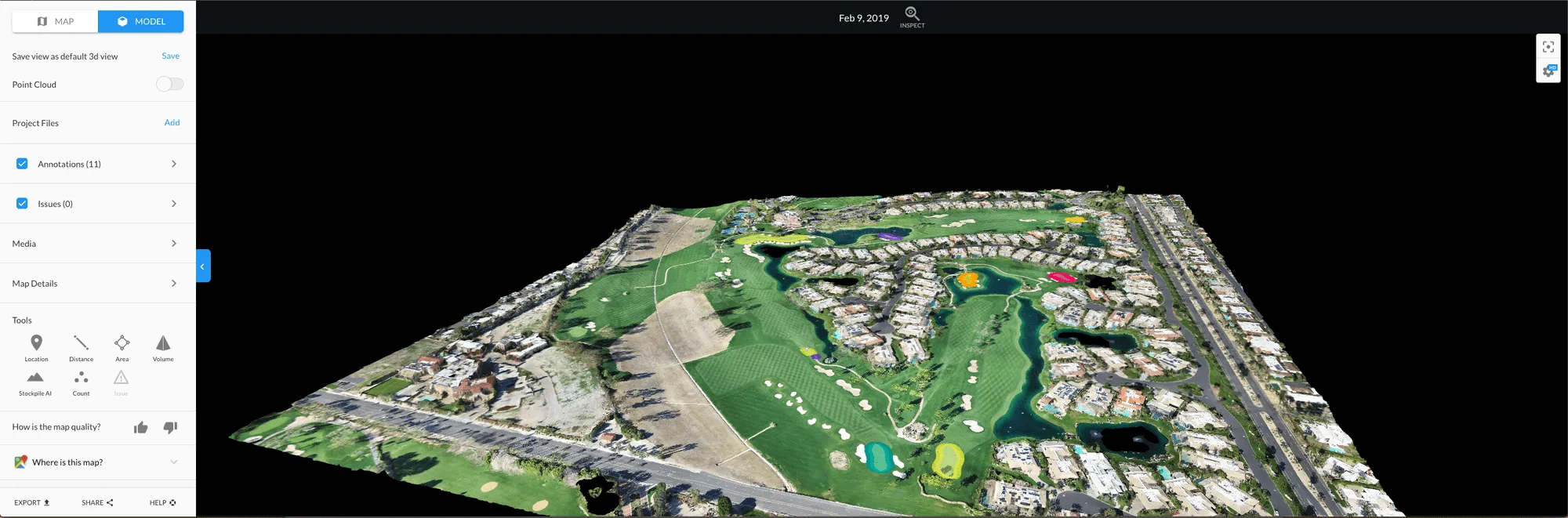The width and height of the screenshot is (1568, 518).
Task: Toggle the Point Cloud switch
Action: pos(169,84)
